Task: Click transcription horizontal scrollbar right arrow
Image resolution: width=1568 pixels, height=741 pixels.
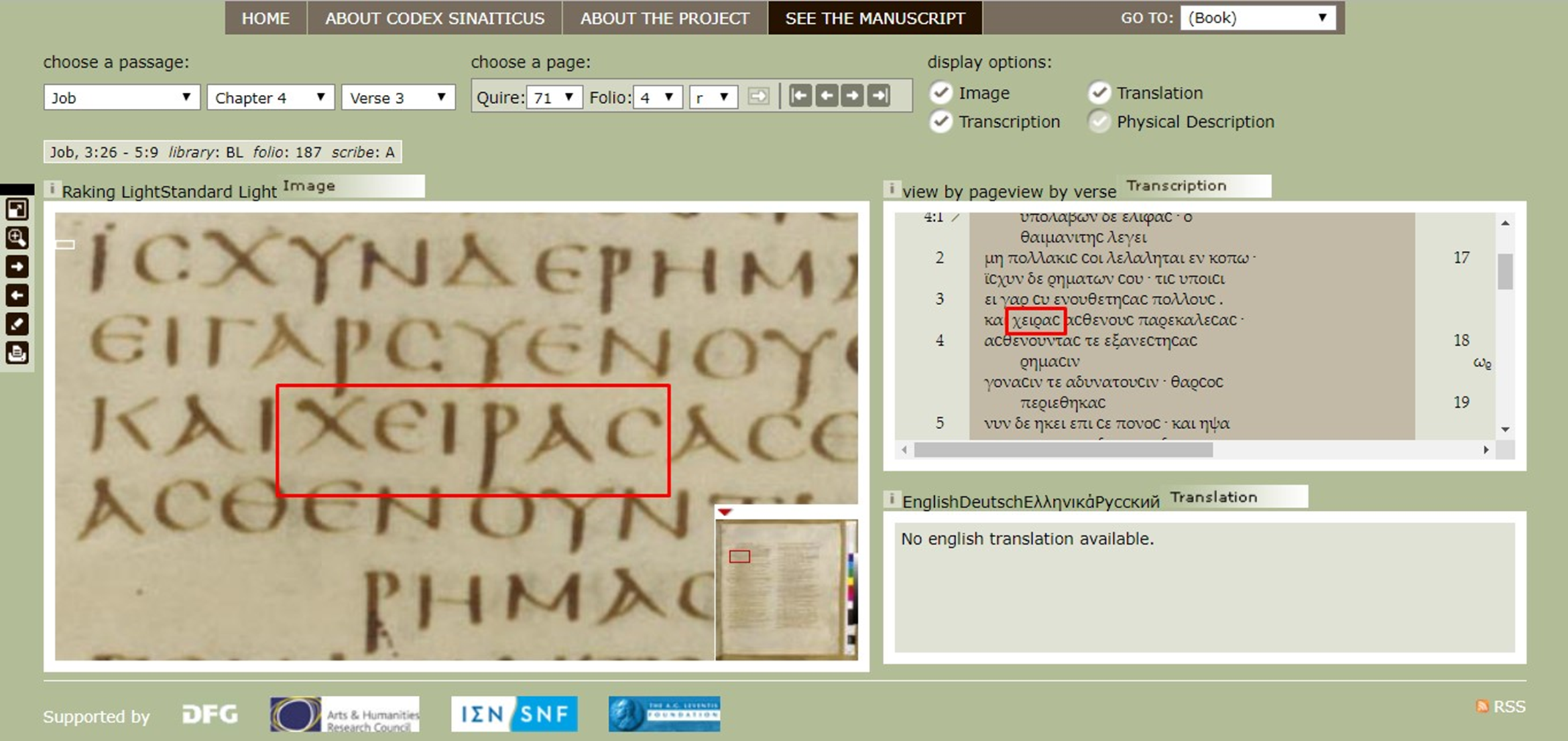Action: pyautogui.click(x=1486, y=450)
